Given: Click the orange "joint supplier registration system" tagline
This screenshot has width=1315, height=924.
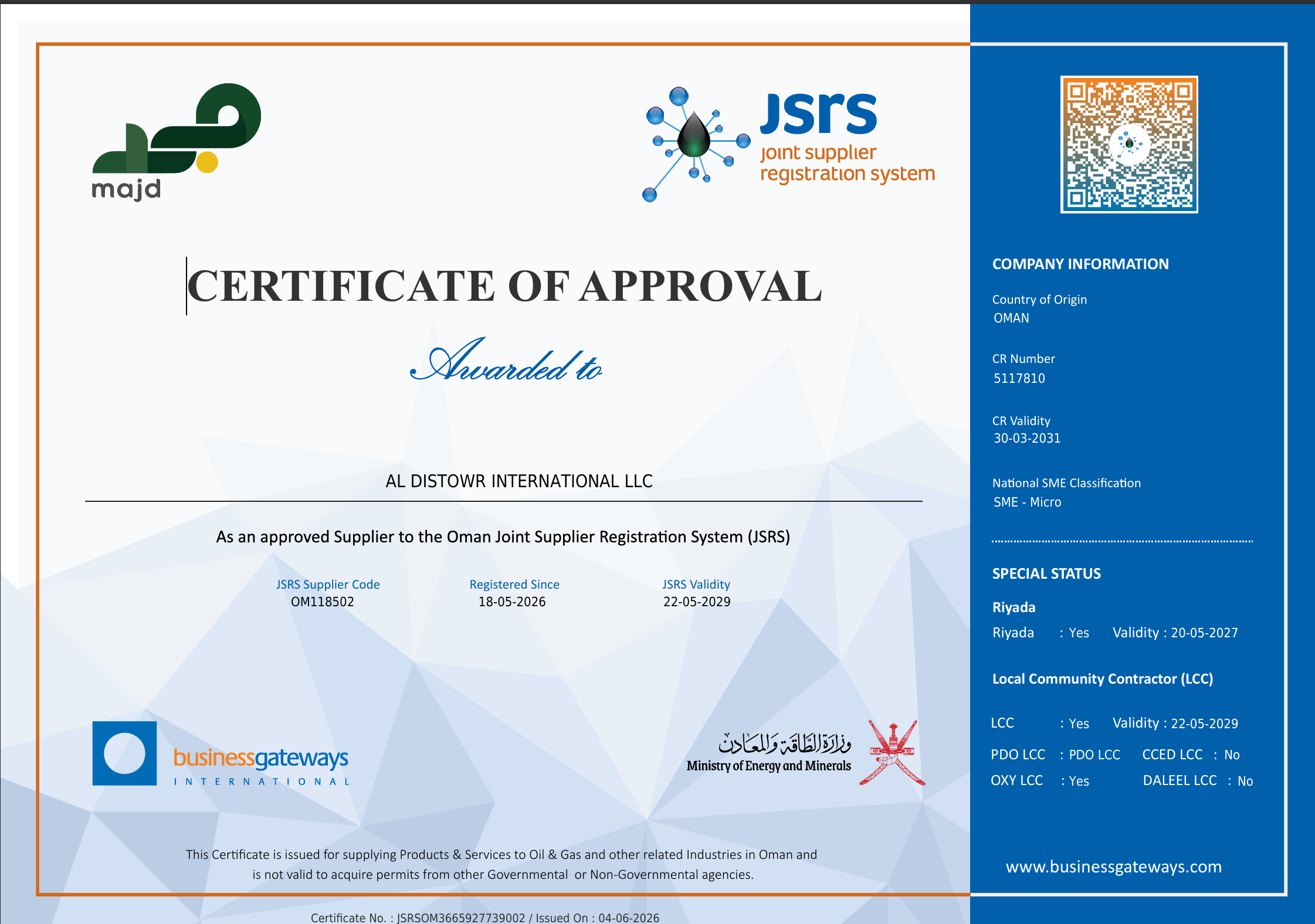Looking at the screenshot, I should tap(848, 164).
